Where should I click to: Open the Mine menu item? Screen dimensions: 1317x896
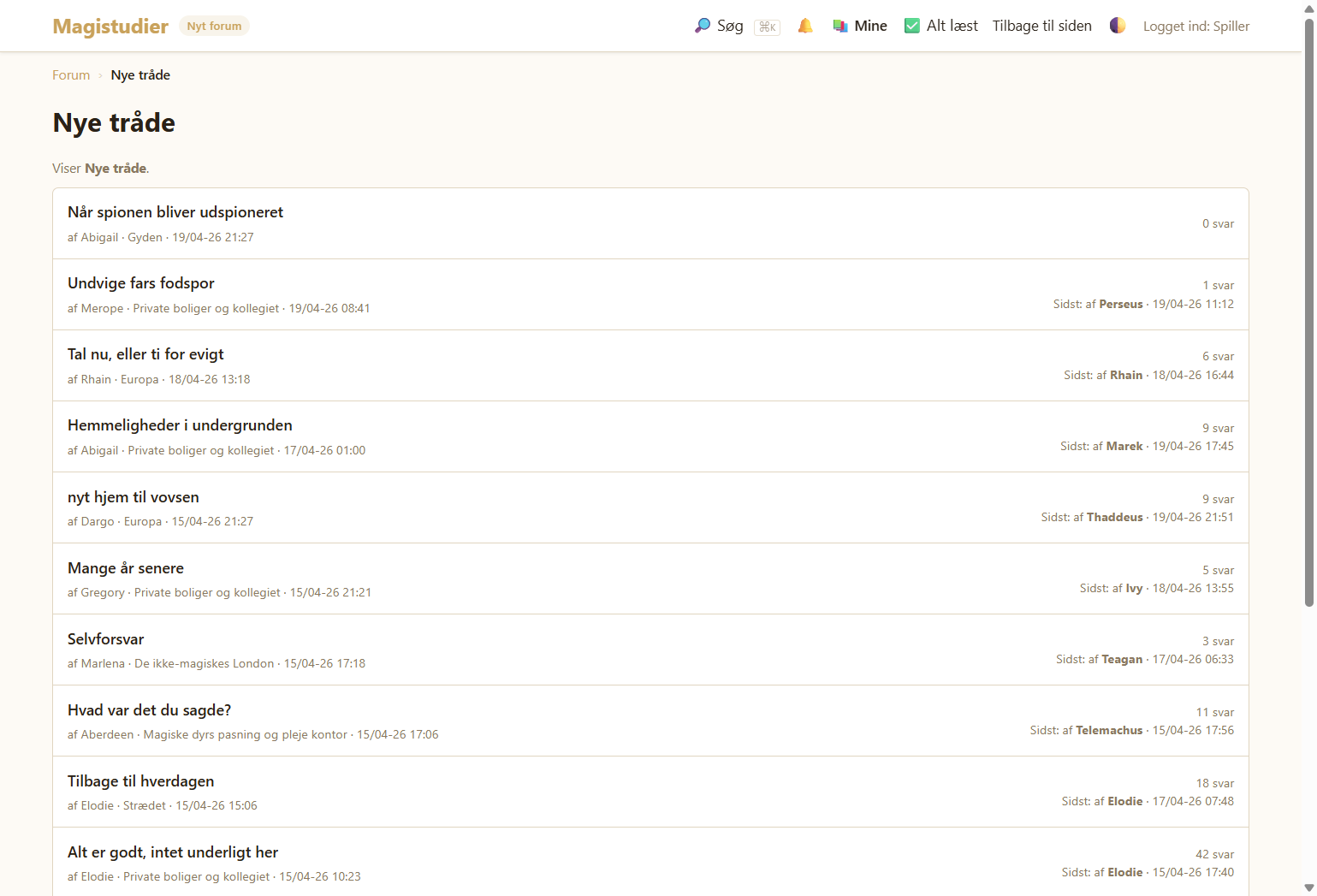pyautogui.click(x=870, y=26)
